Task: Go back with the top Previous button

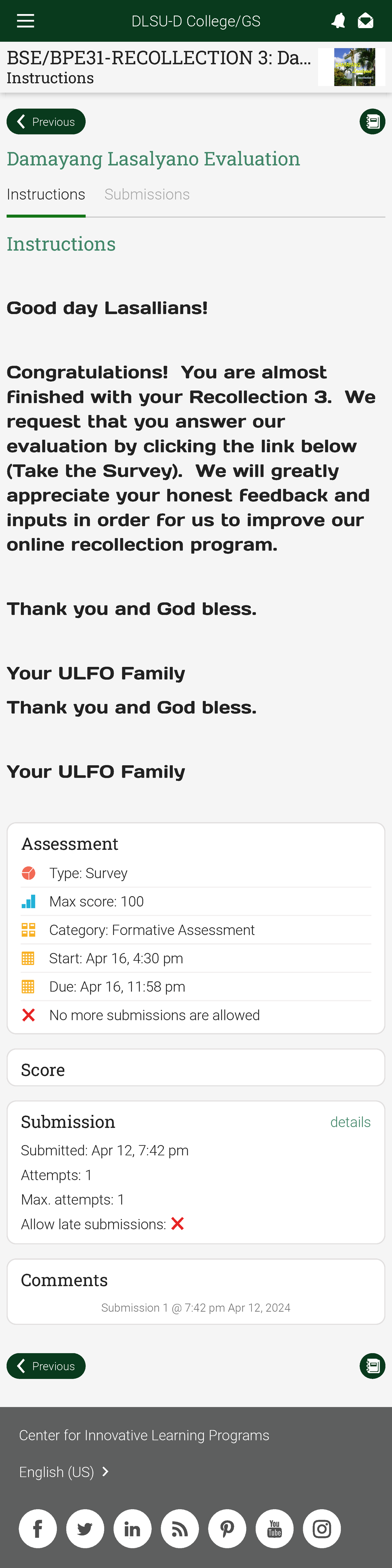Action: [46, 122]
